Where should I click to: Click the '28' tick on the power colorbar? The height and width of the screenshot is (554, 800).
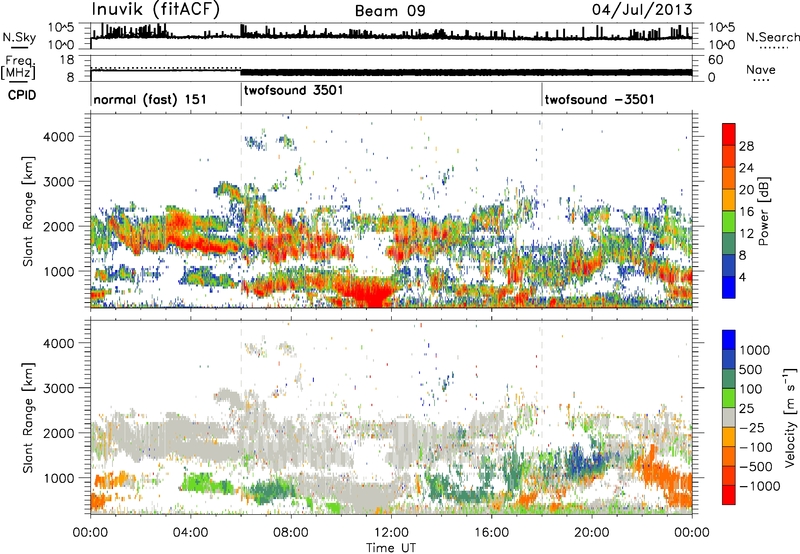(746, 146)
